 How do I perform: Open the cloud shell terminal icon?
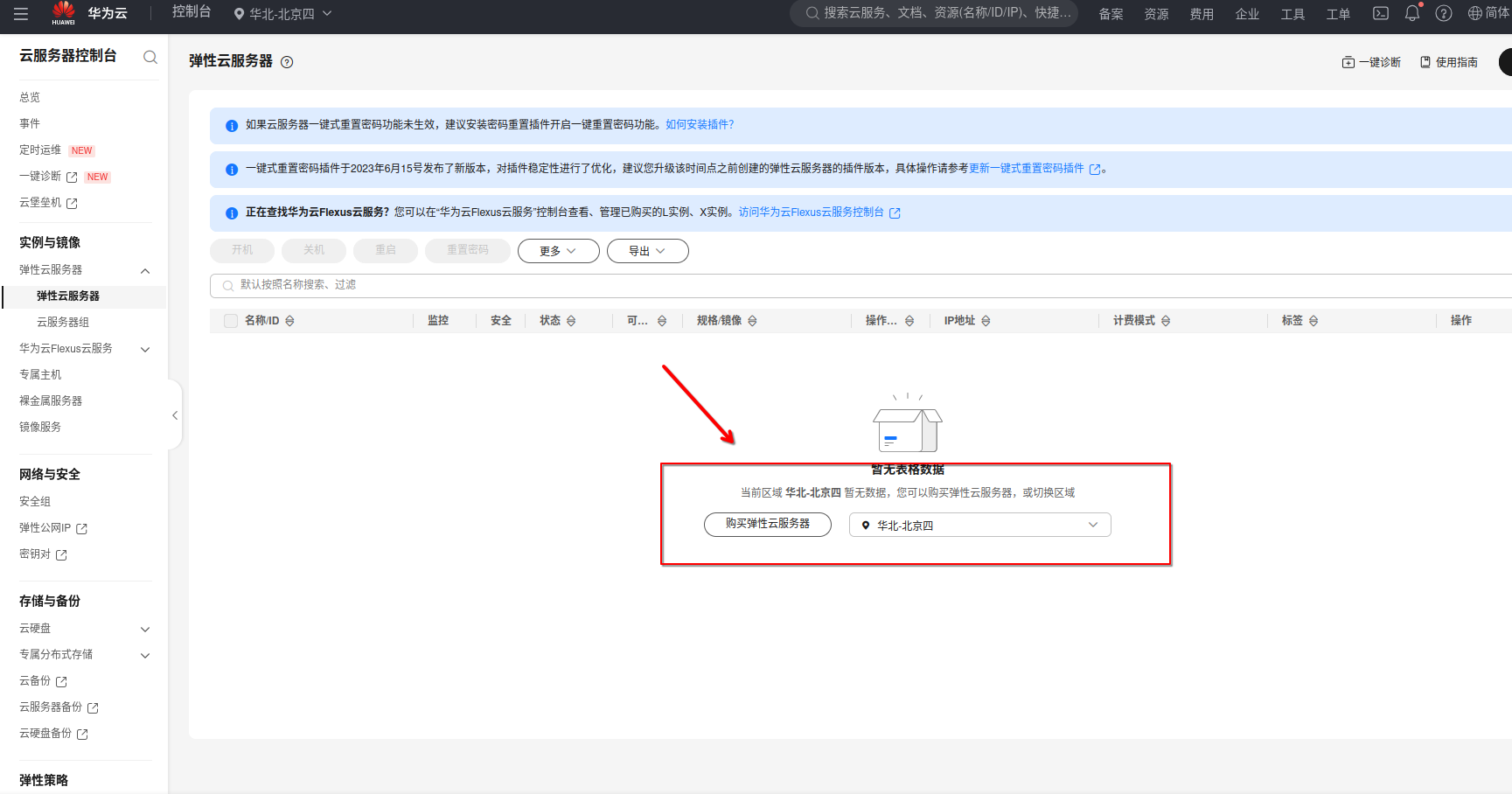[x=1381, y=13]
